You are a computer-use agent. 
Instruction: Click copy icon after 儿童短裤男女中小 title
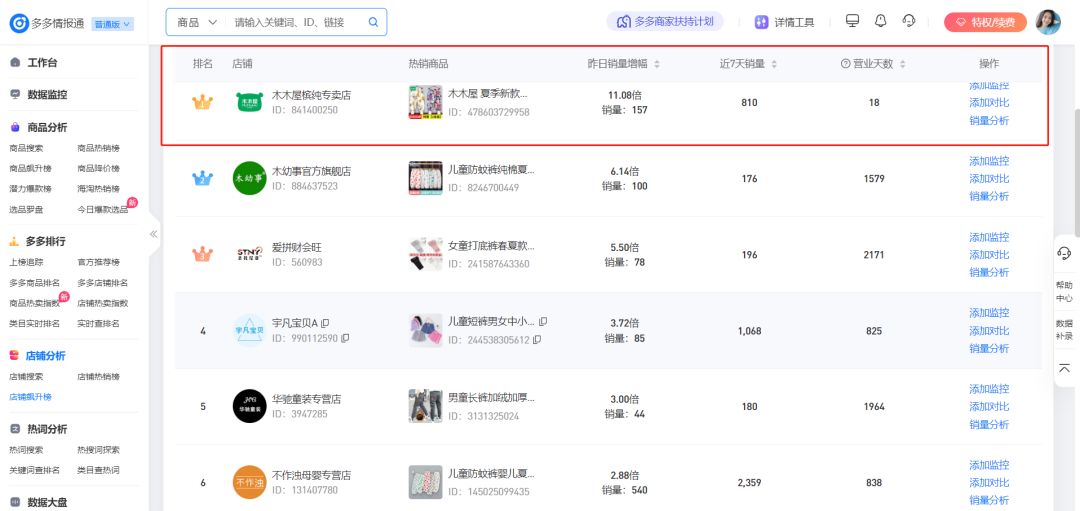point(543,322)
